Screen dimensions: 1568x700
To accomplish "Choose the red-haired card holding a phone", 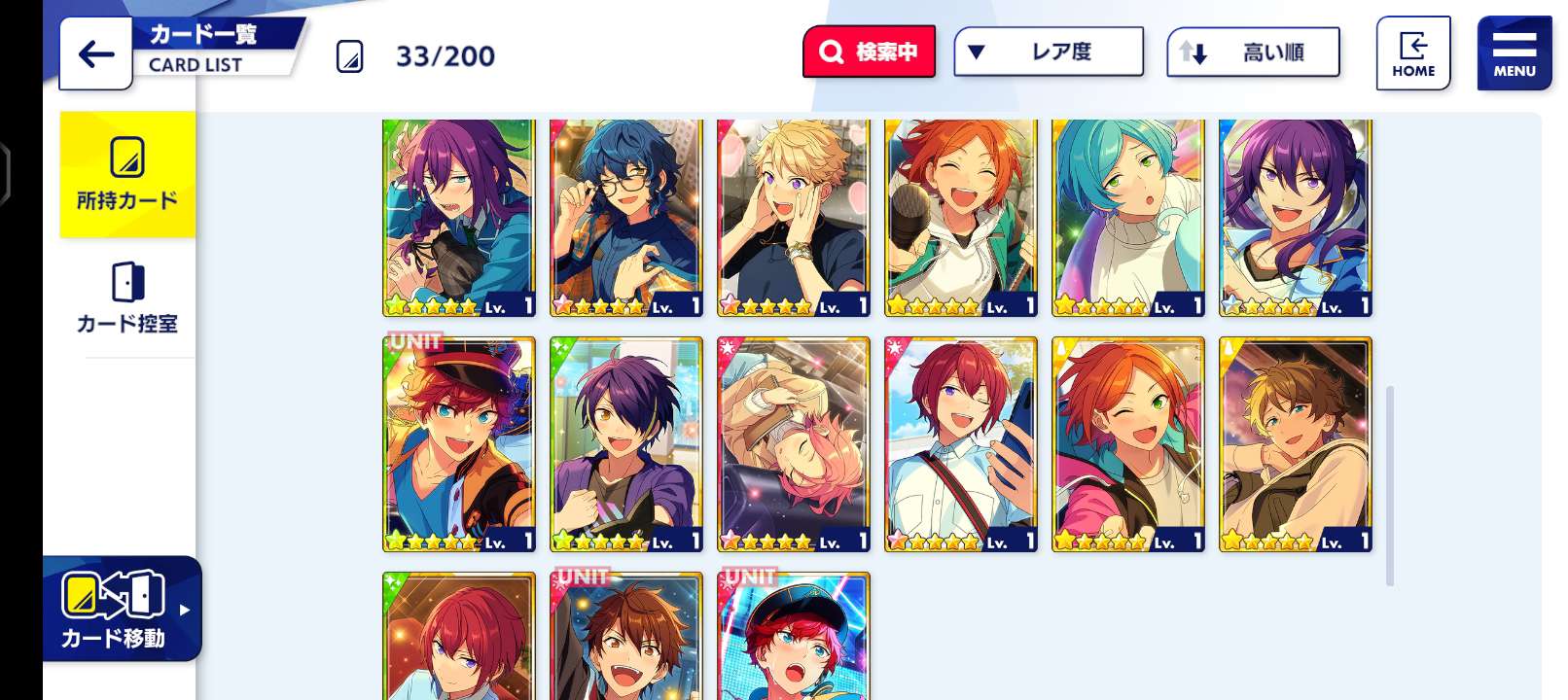I will coord(961,444).
